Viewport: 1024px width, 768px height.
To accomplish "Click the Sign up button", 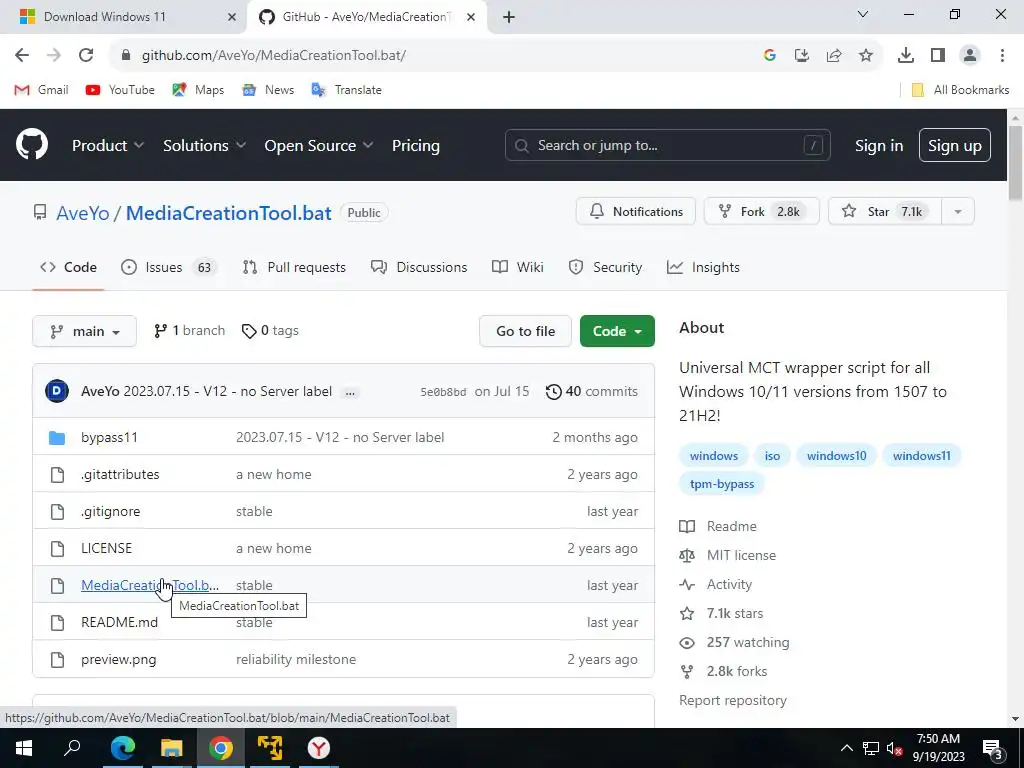I will coord(955,145).
